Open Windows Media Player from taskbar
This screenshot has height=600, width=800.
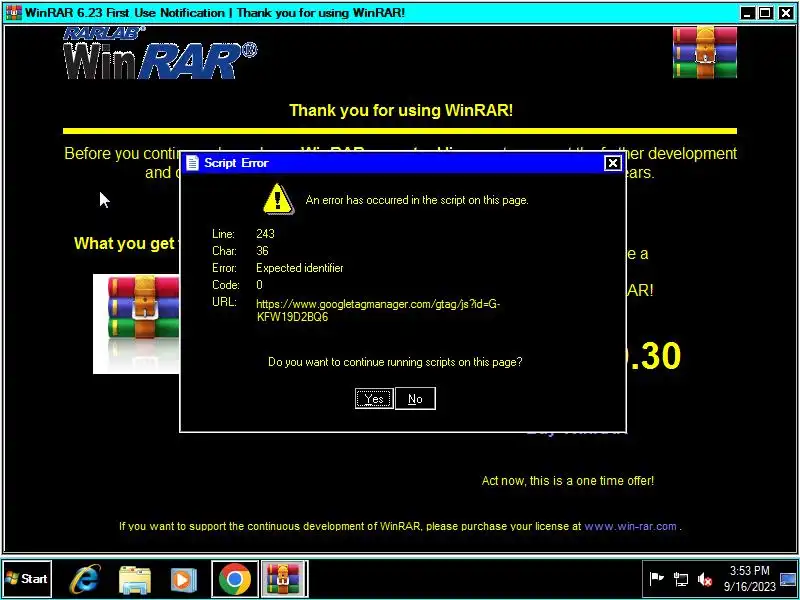tap(183, 580)
